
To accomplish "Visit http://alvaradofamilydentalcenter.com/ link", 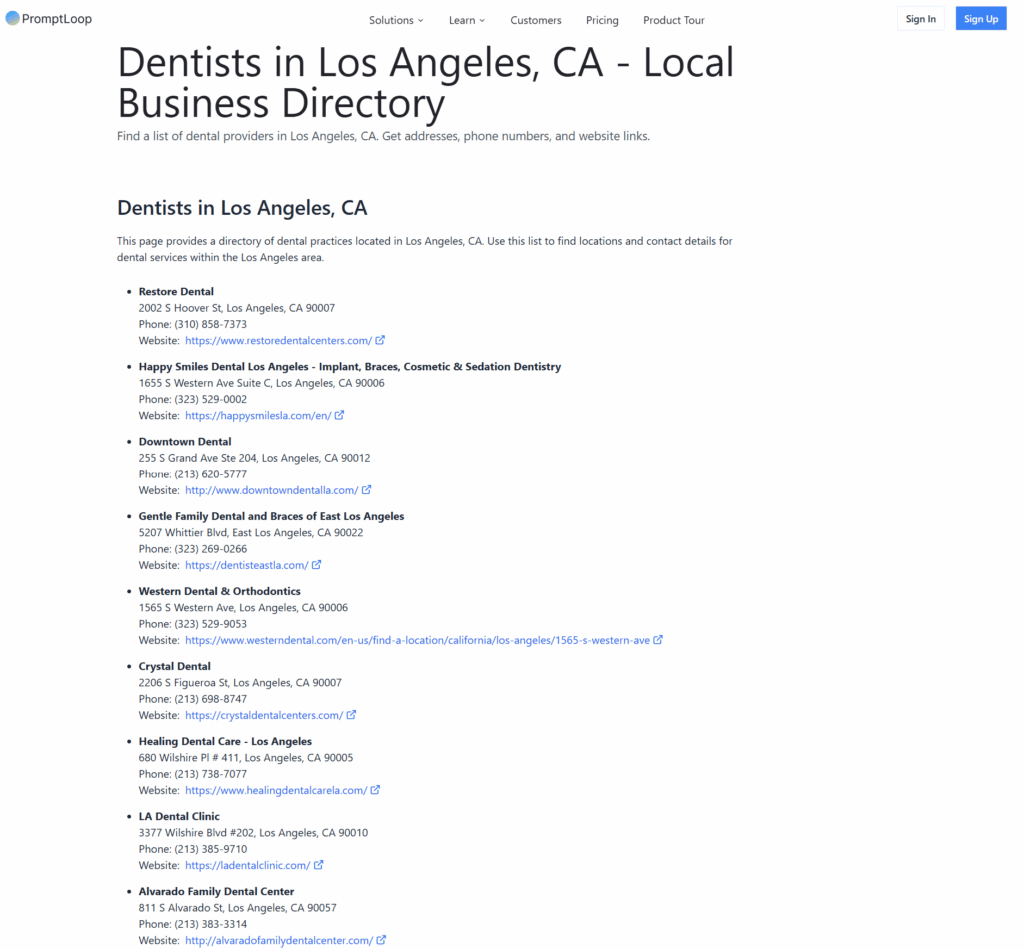I will click(279, 941).
